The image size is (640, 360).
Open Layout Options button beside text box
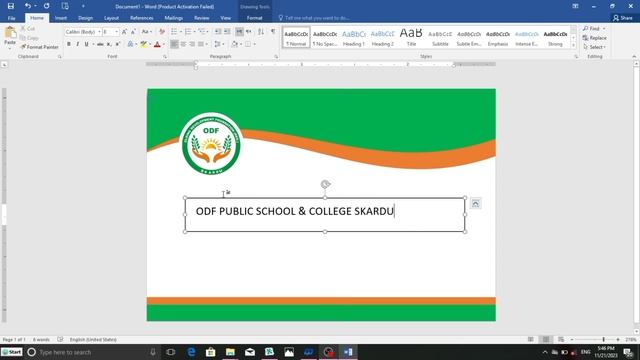[x=475, y=203]
